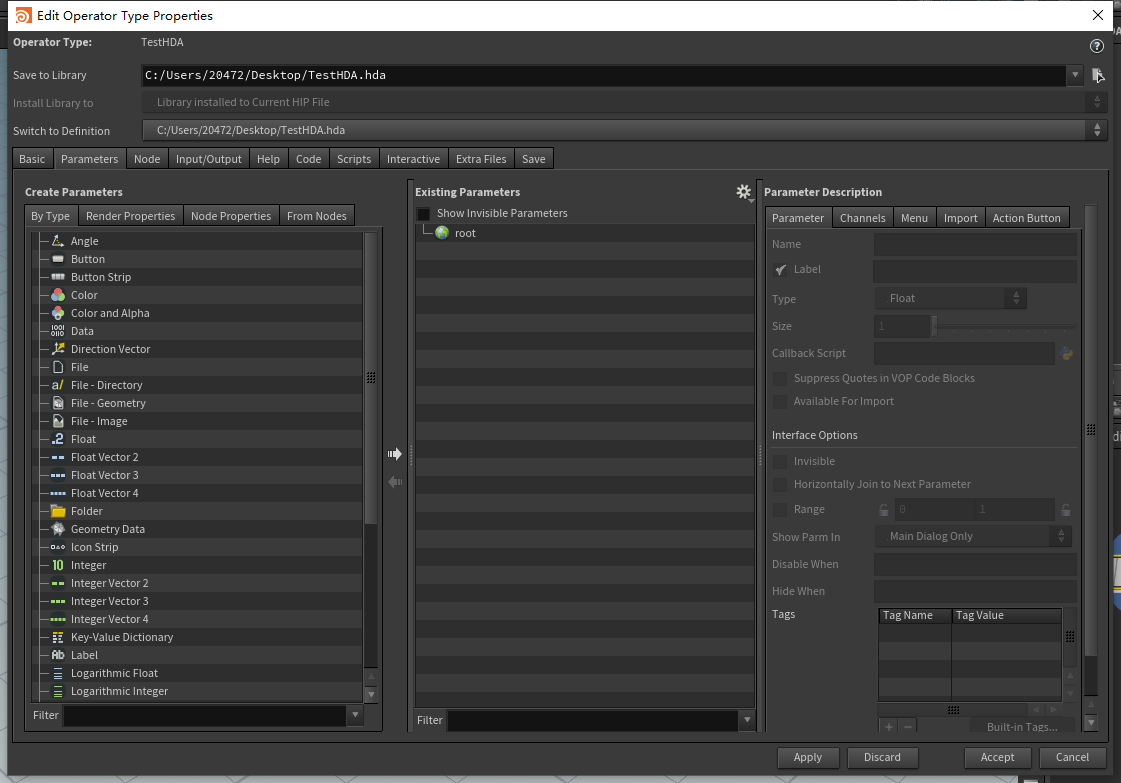Select the Color parameter type
Viewport: 1121px width, 783px height.
[x=84, y=294]
